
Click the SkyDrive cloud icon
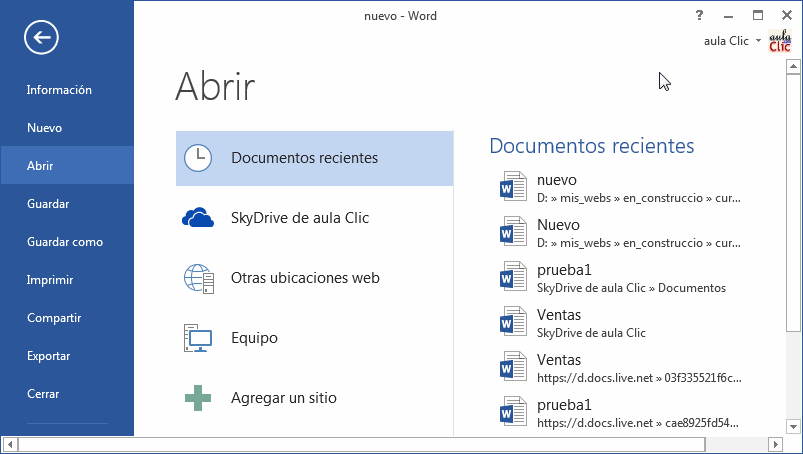tap(198, 218)
